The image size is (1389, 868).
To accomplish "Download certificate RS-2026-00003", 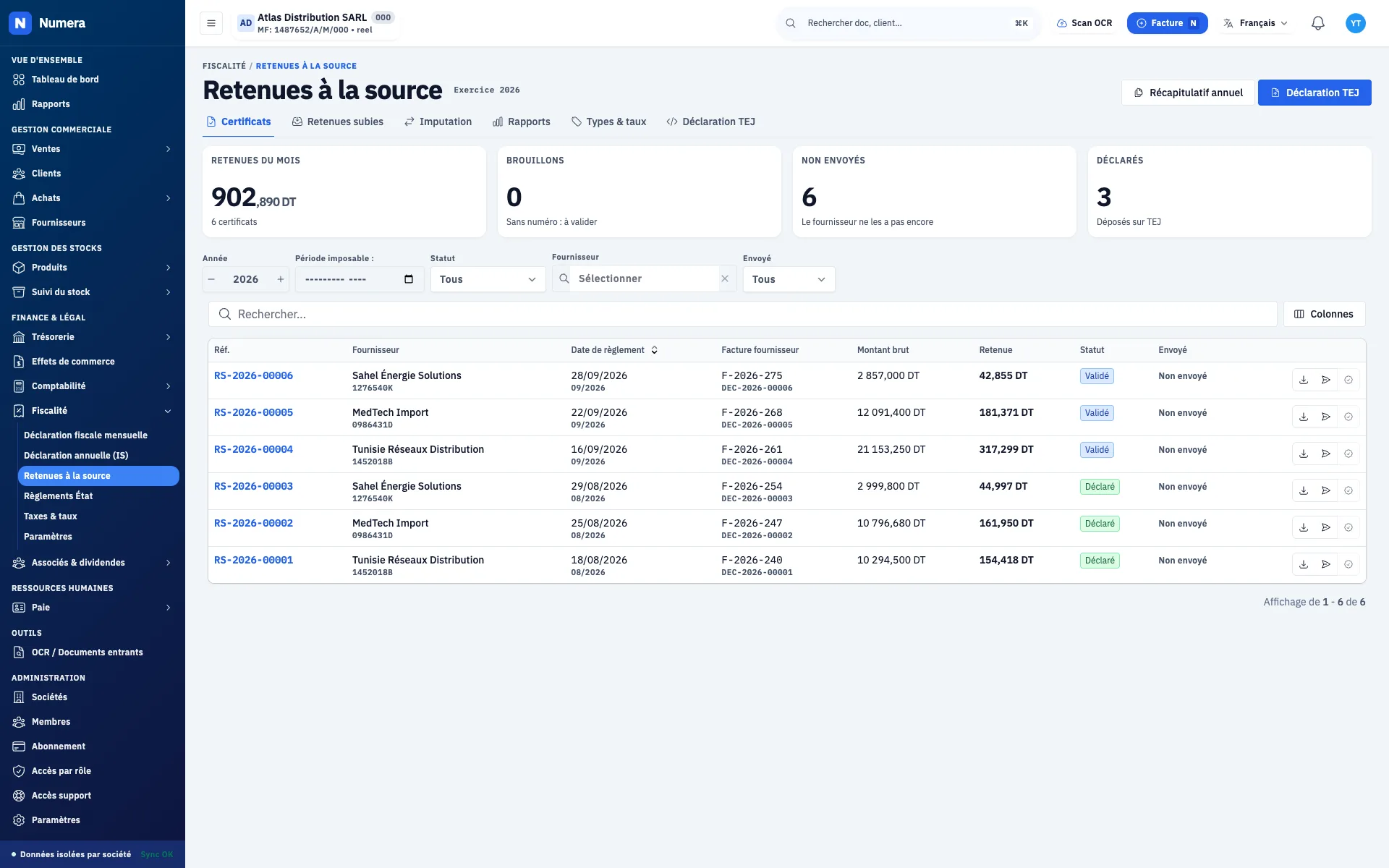I will pos(1304,490).
